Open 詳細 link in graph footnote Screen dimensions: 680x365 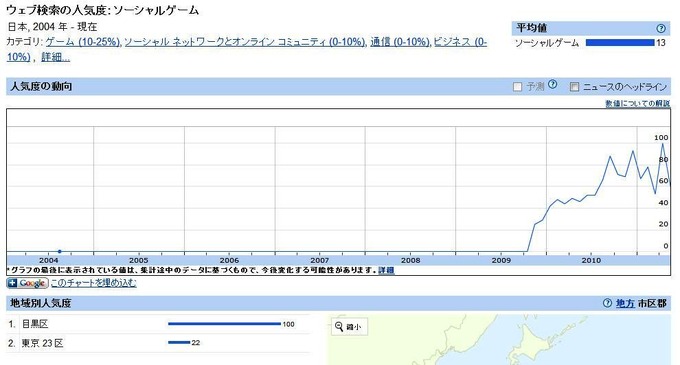(x=386, y=270)
